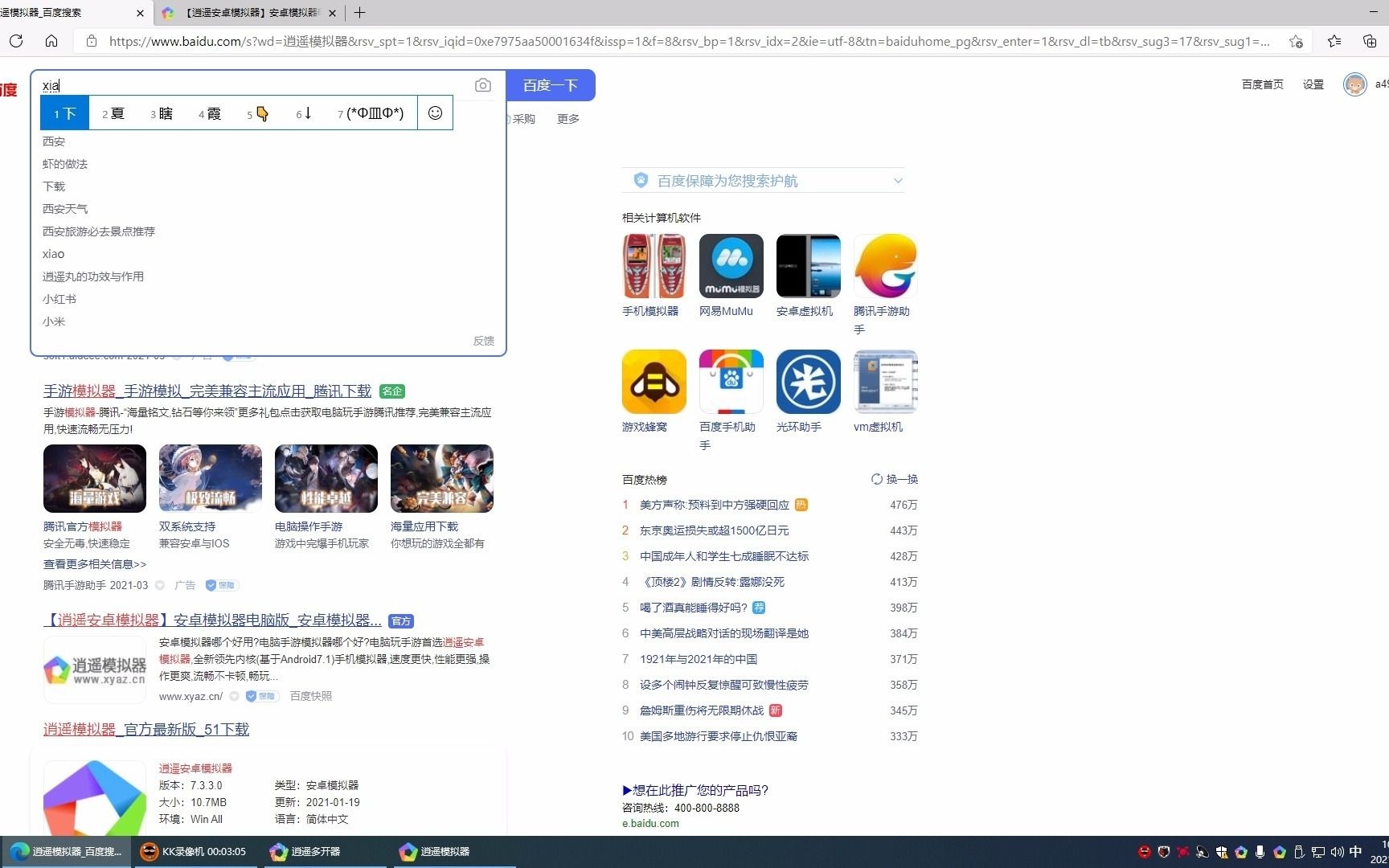Viewport: 1389px width, 868px height.
Task: Click the 更多 search category tab
Action: (x=568, y=119)
